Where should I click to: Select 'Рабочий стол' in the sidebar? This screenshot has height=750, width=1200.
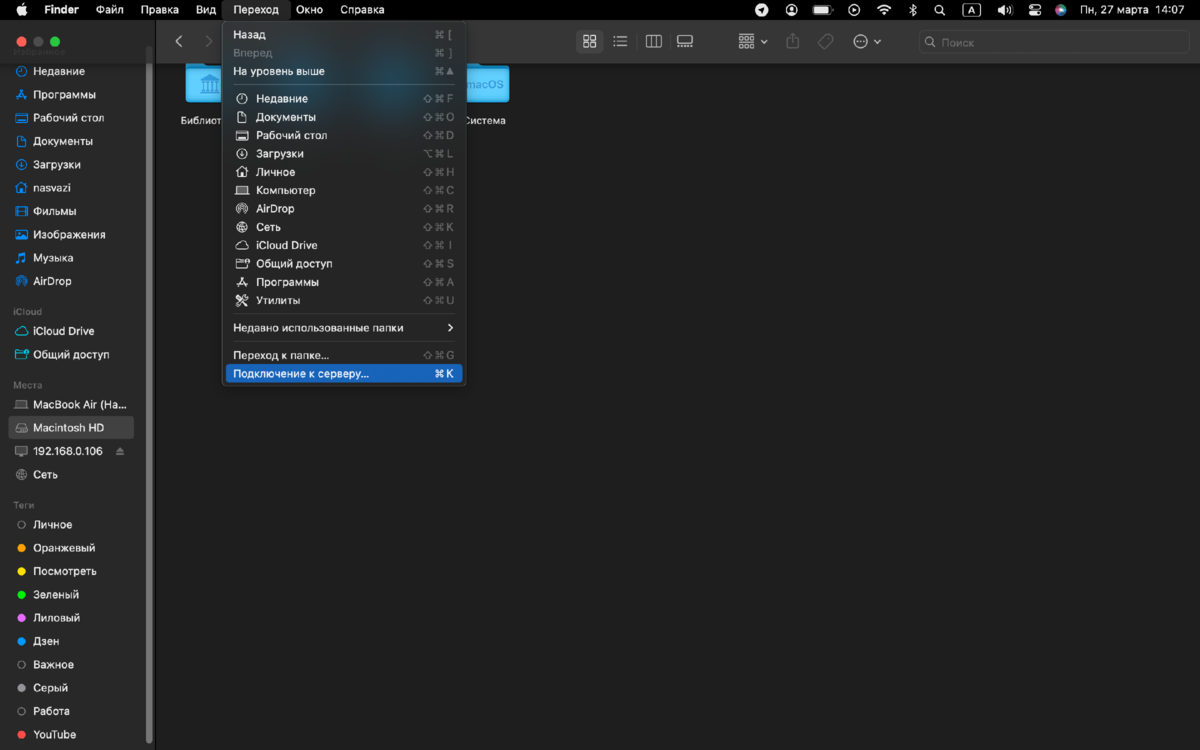point(70,118)
